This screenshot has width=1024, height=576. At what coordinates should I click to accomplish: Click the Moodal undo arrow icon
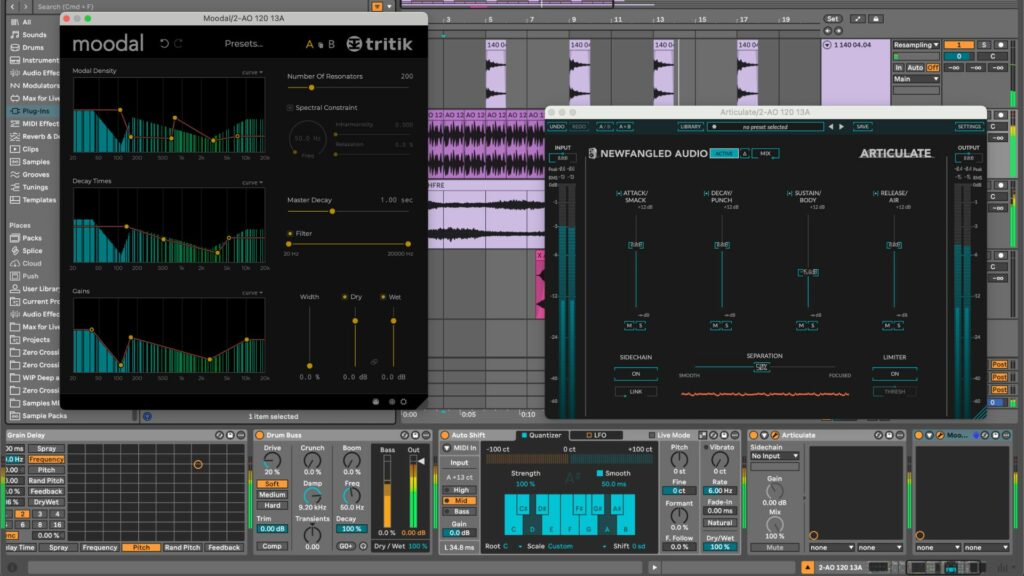pos(164,44)
